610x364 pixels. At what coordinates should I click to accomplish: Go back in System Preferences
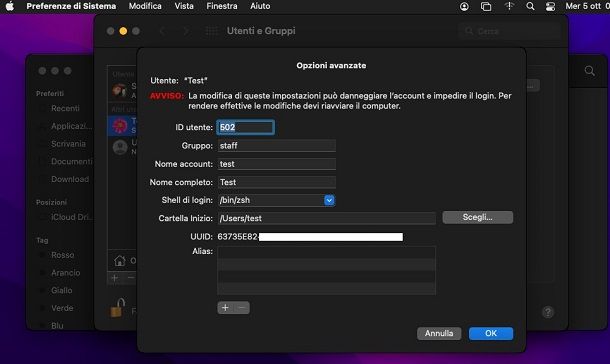(162, 31)
